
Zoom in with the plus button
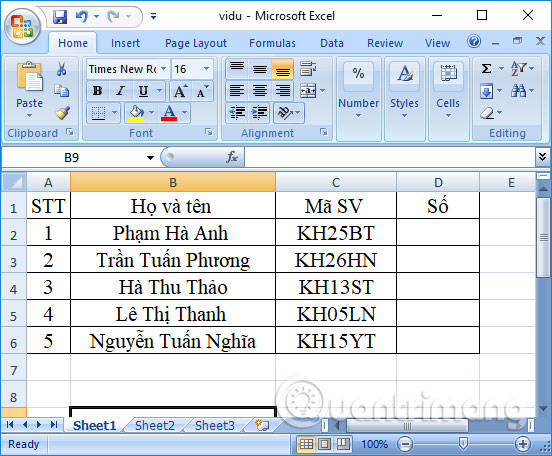tap(522, 444)
